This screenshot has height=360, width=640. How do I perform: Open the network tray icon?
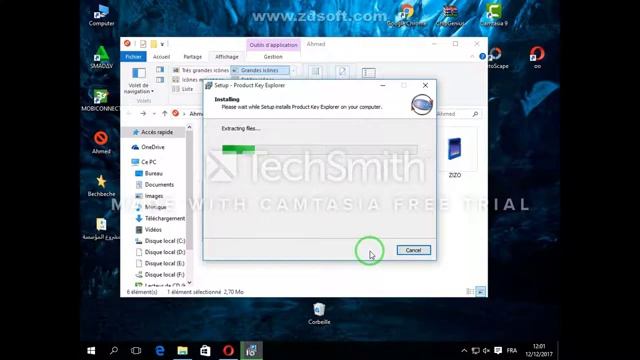coord(476,351)
